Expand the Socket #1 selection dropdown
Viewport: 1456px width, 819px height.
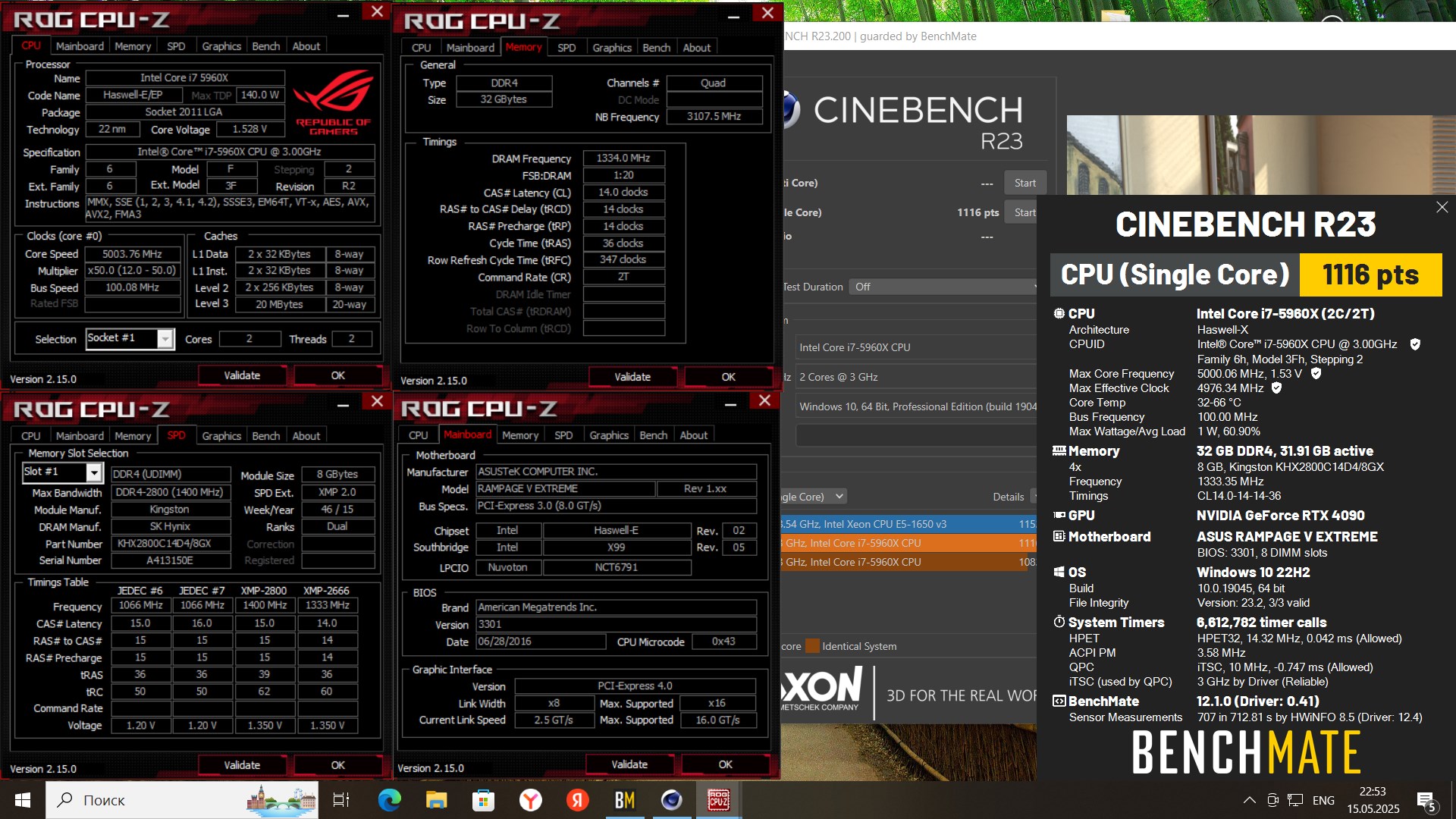point(165,339)
